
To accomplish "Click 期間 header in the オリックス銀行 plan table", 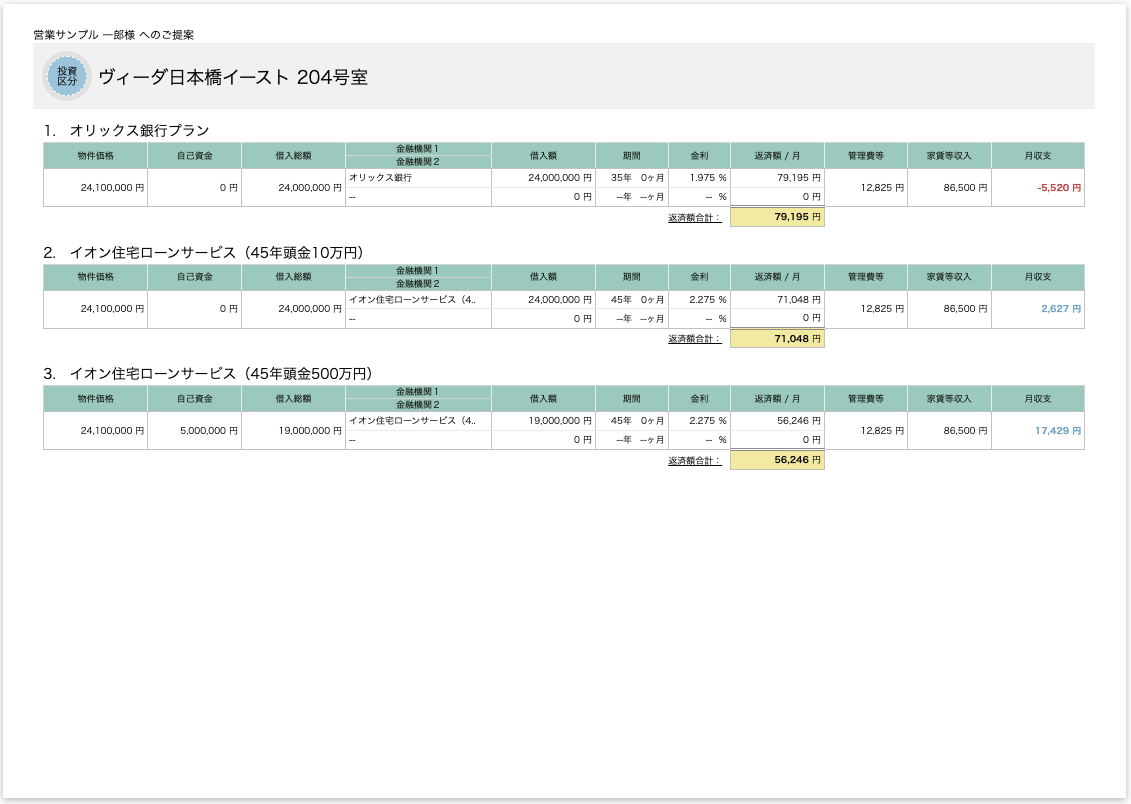I will click(x=632, y=156).
